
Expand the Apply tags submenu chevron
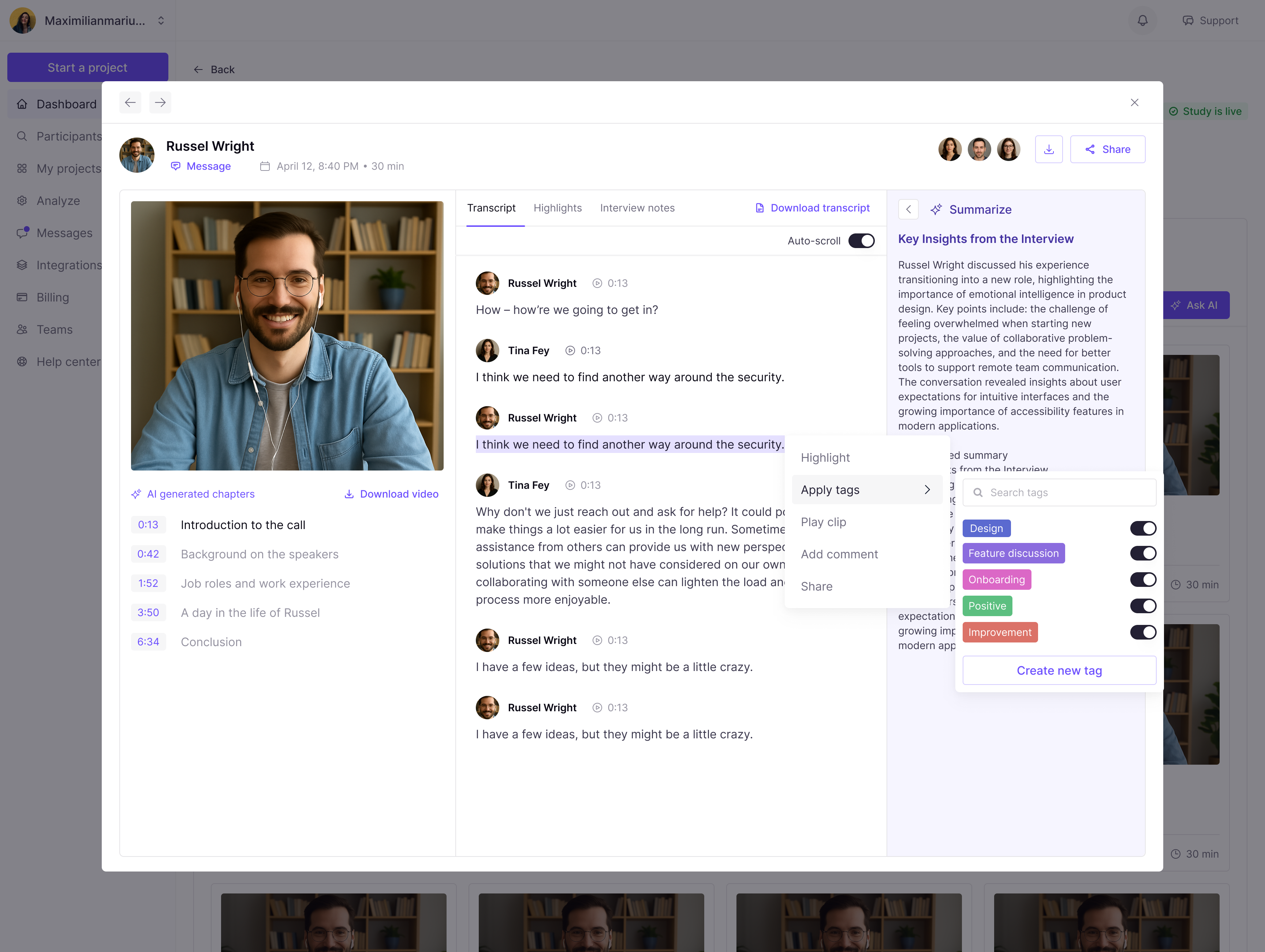point(926,490)
